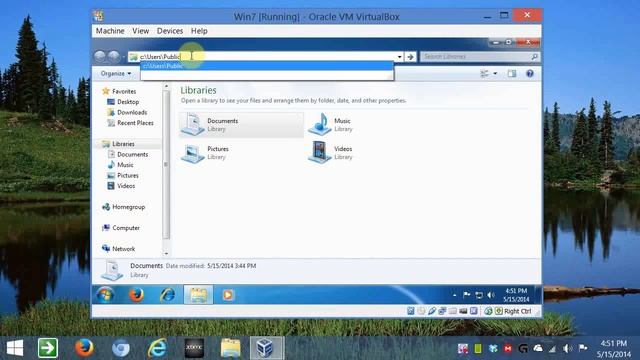This screenshot has width=640, height=360.
Task: Click the VirtualBox USB devices status icon
Action: pos(432,311)
